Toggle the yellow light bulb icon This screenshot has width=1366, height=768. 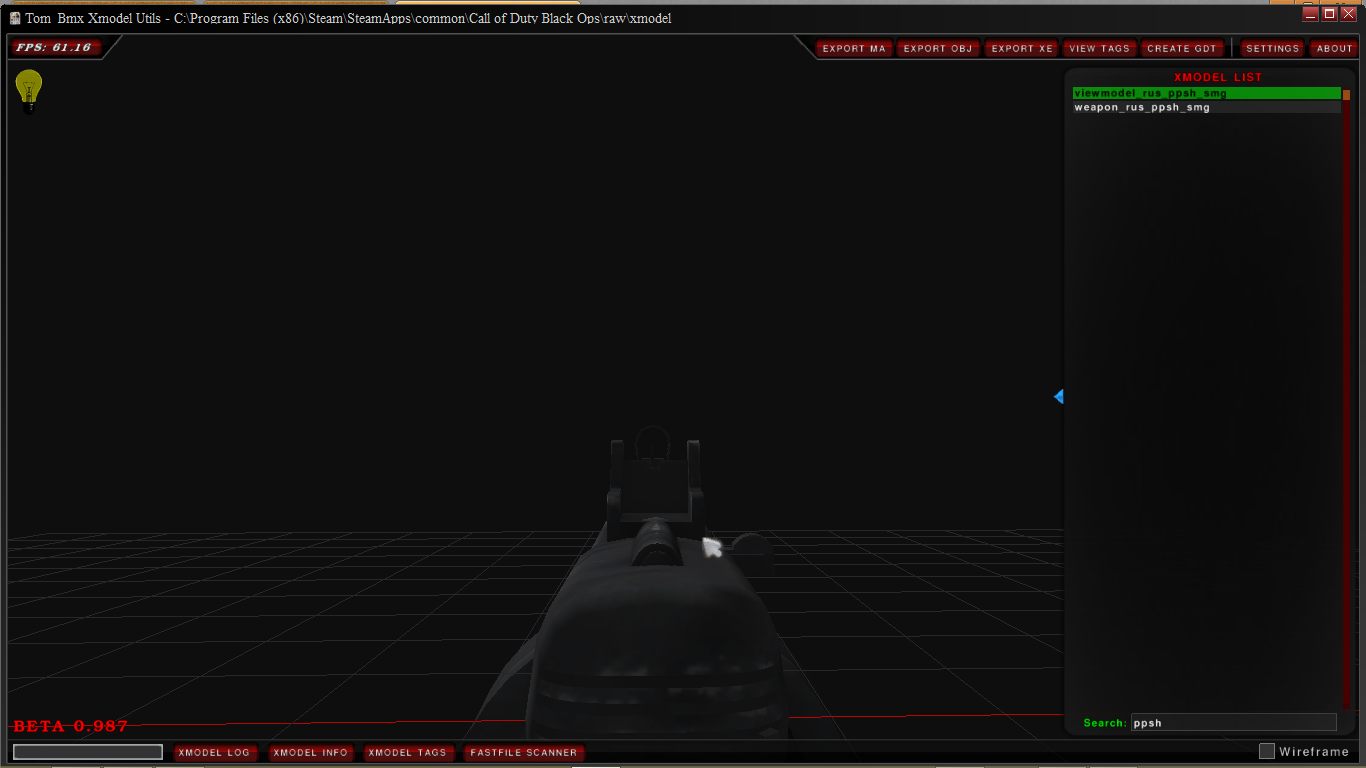(x=29, y=90)
